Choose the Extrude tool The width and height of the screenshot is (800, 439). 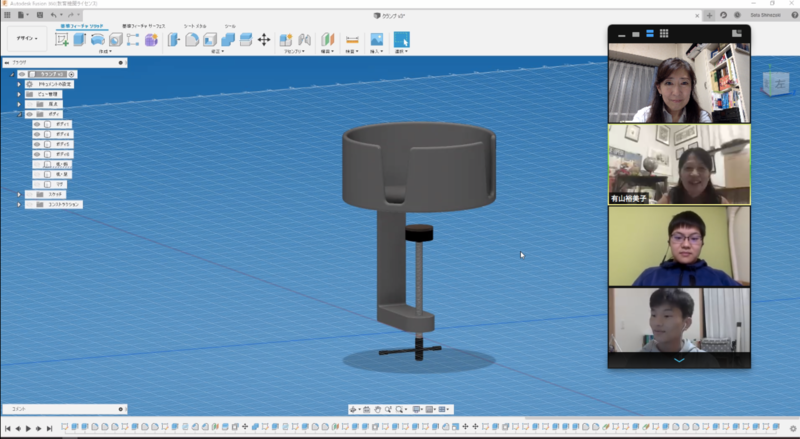click(x=80, y=39)
